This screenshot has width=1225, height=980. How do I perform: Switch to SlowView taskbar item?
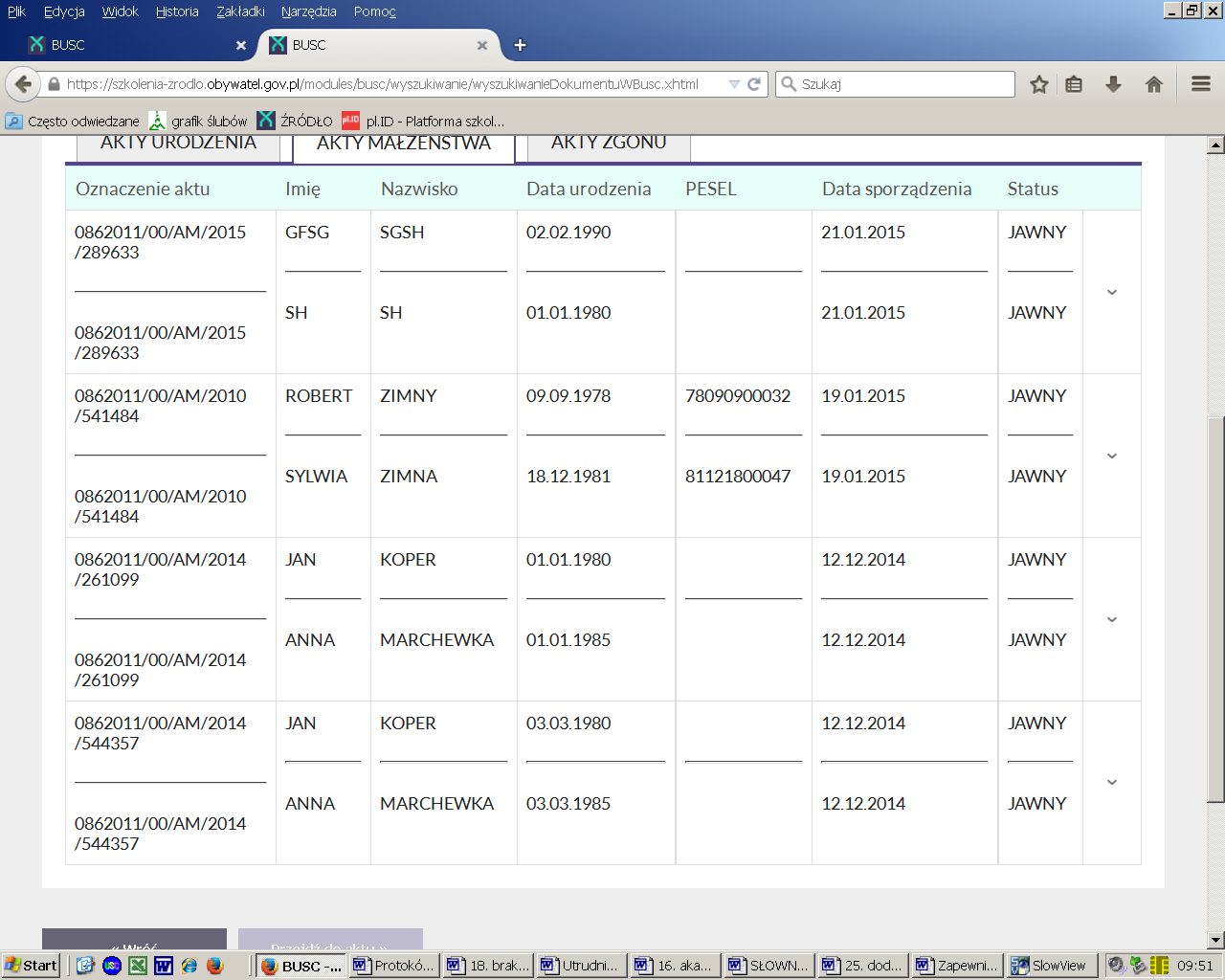pyautogui.click(x=1051, y=966)
